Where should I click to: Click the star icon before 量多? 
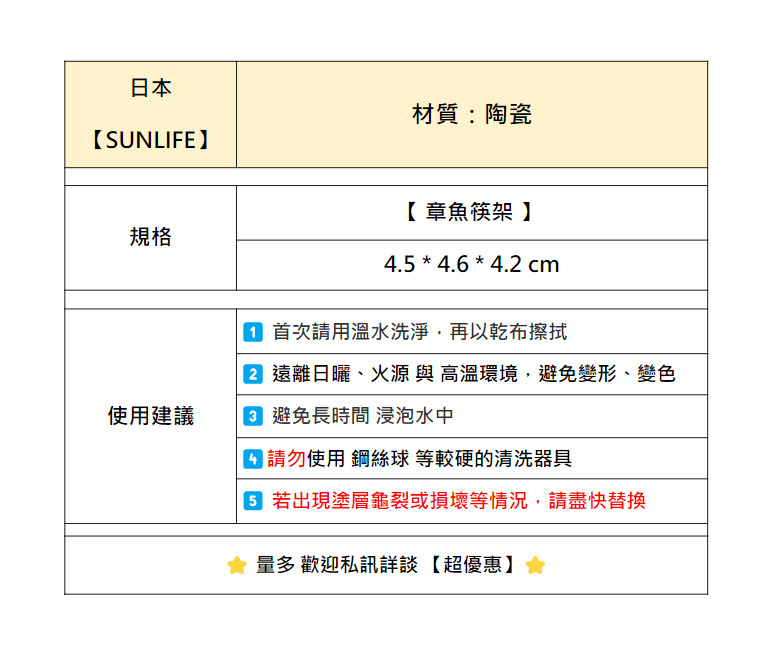coord(236,566)
